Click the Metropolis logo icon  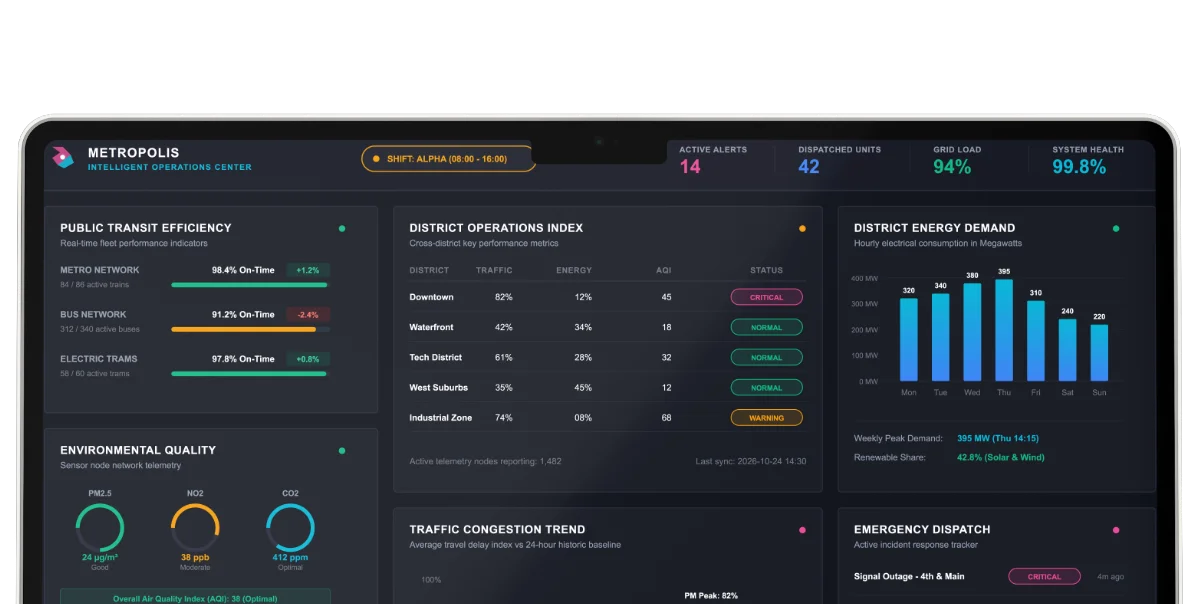coord(63,158)
